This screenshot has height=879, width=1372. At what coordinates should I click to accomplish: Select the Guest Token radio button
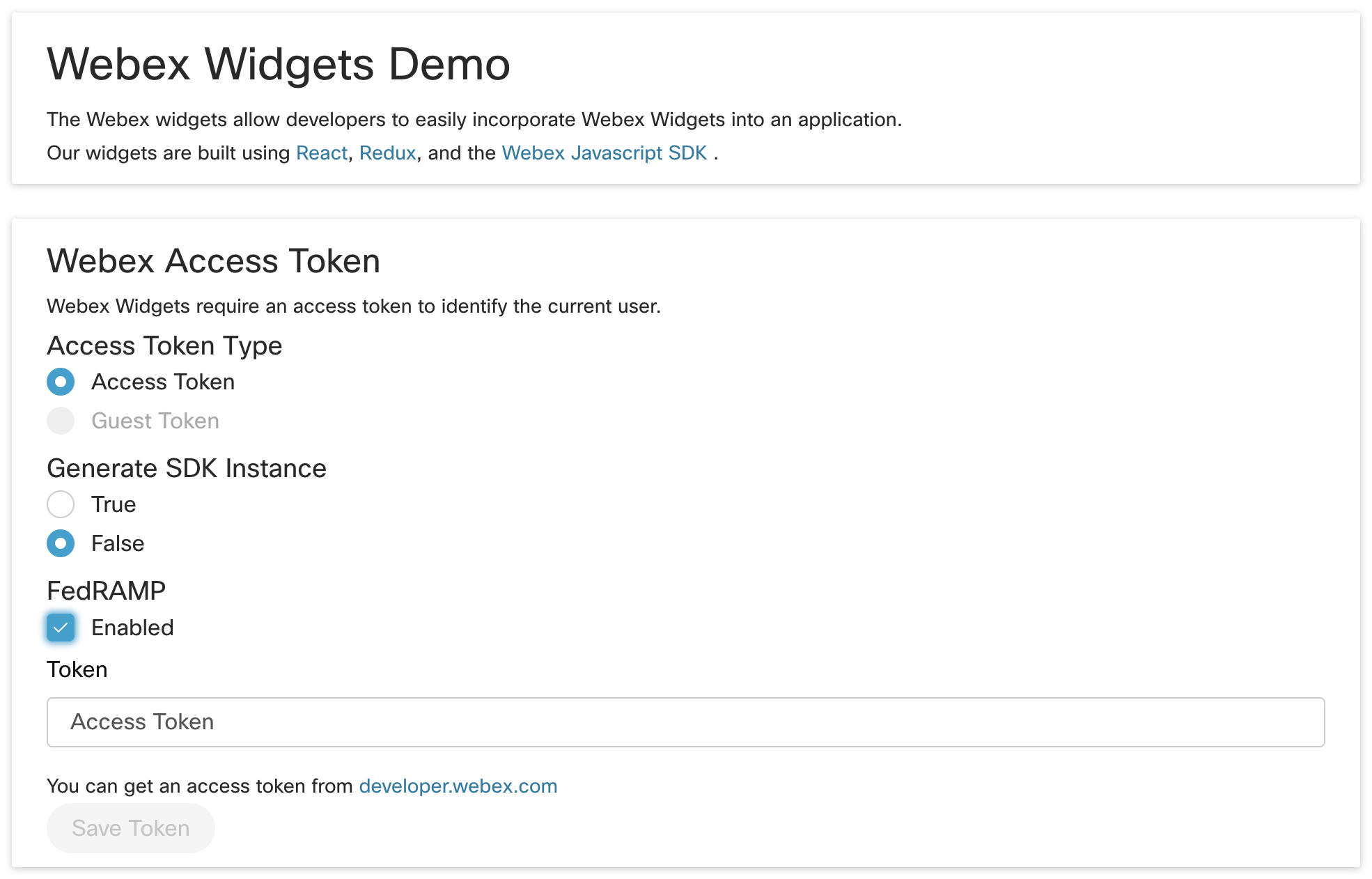coord(61,421)
